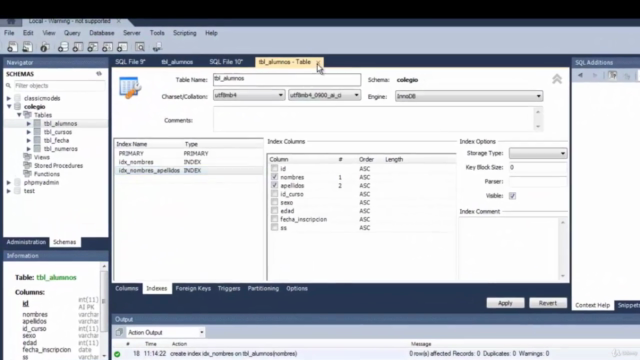Open the InnoDB Engine dropdown
The image size is (640, 360).
[469, 96]
